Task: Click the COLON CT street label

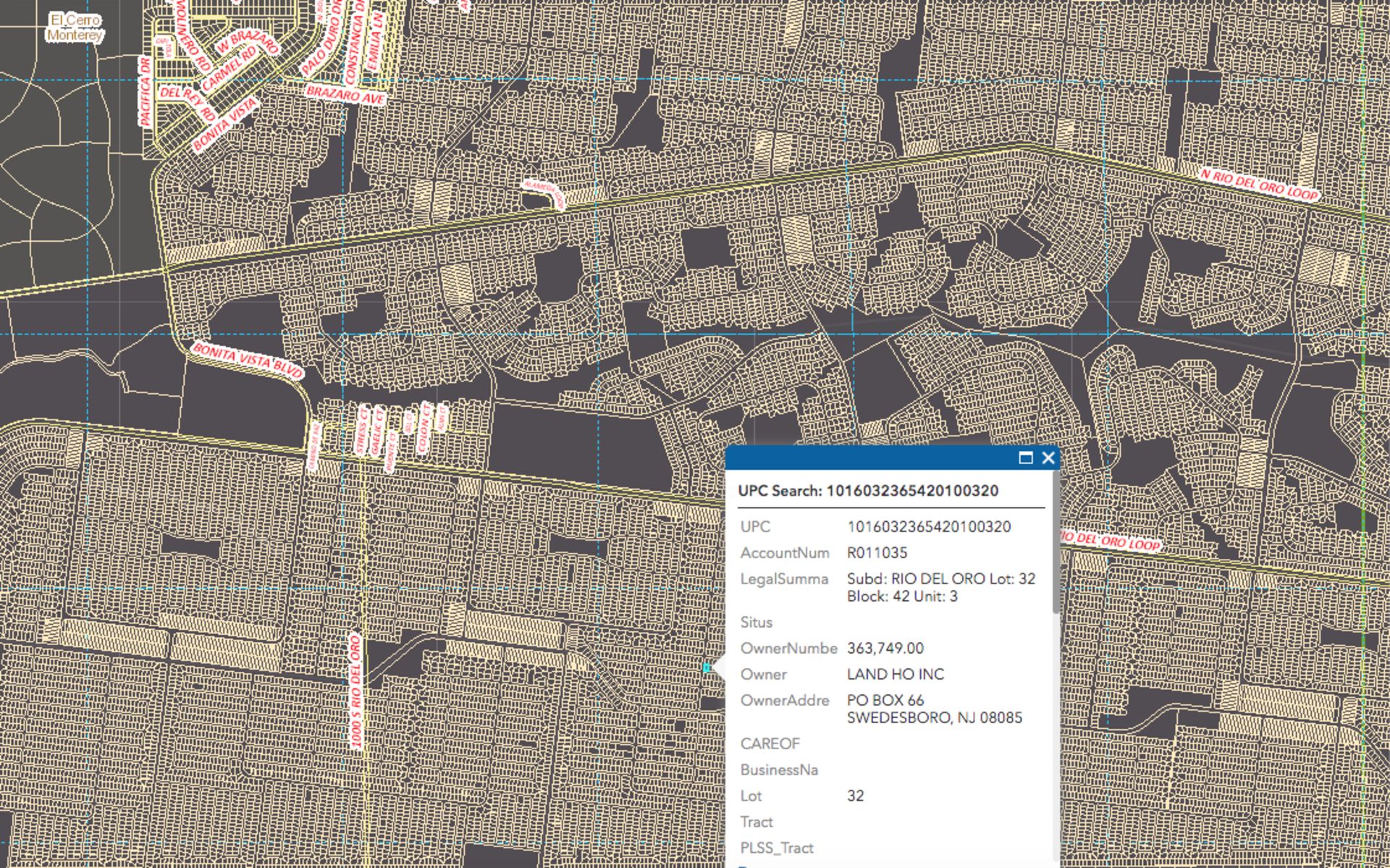Action: point(425,429)
